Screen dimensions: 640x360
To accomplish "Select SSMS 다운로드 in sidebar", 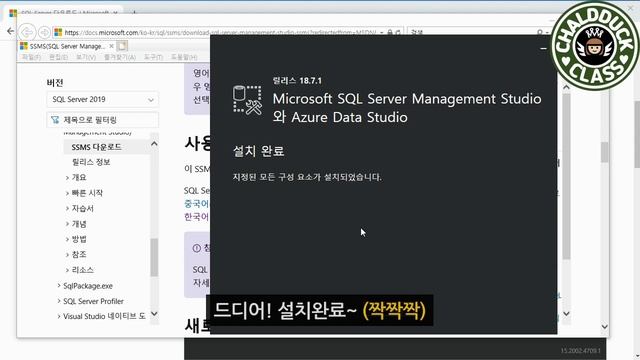I will [96, 147].
